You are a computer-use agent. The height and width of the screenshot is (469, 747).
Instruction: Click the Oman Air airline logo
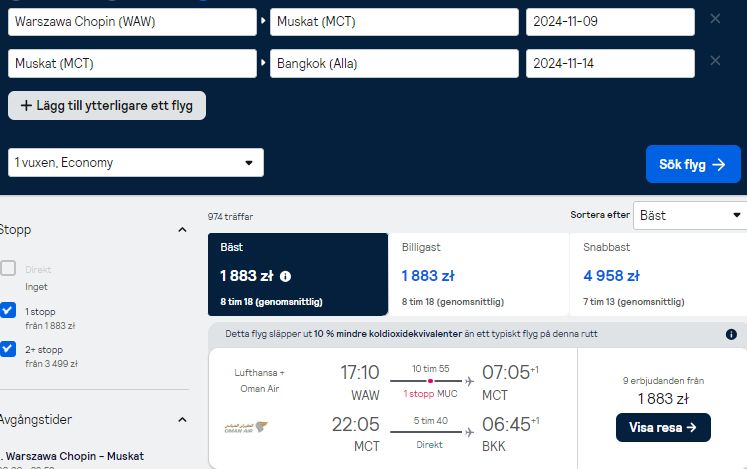[246, 427]
